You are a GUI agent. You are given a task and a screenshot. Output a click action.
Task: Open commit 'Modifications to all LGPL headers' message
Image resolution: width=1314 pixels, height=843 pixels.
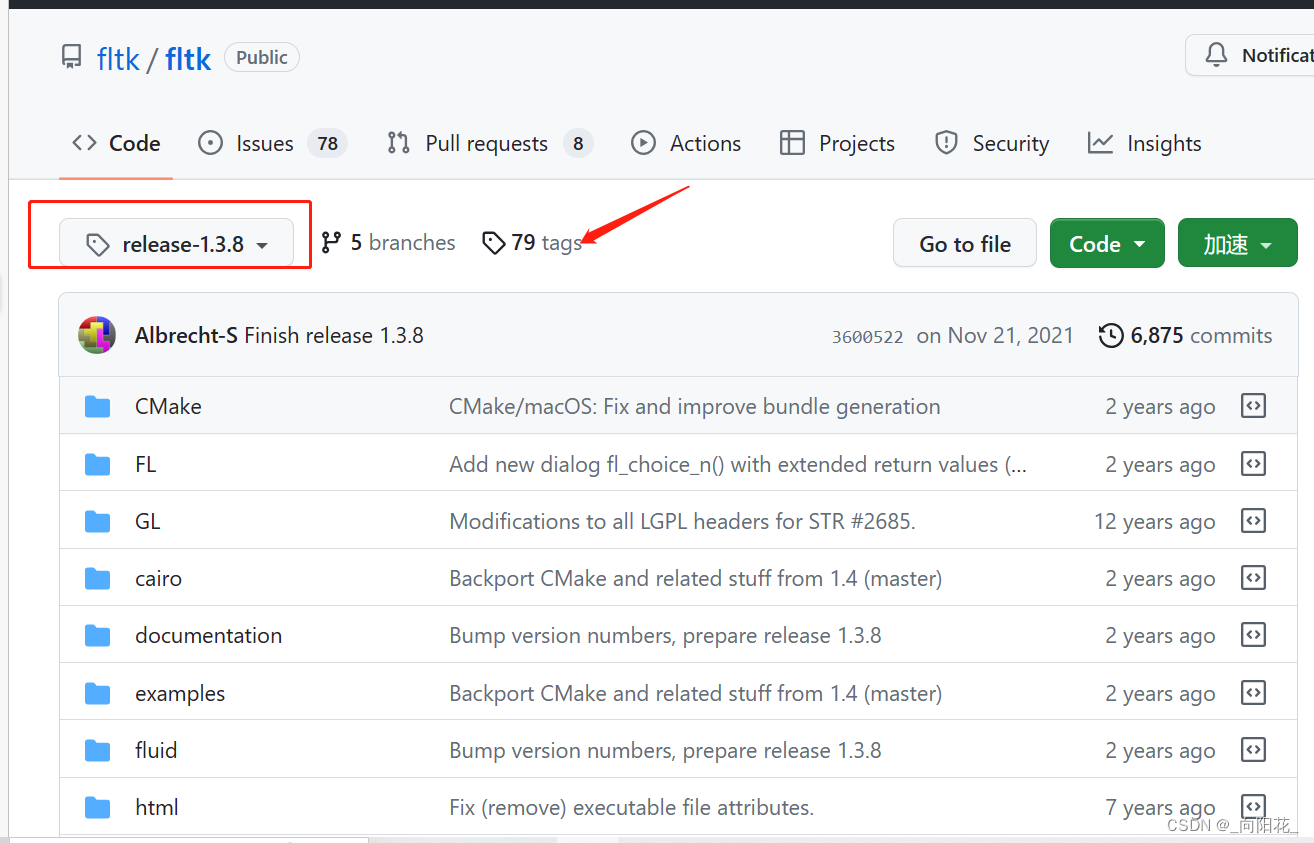pyautogui.click(x=682, y=522)
